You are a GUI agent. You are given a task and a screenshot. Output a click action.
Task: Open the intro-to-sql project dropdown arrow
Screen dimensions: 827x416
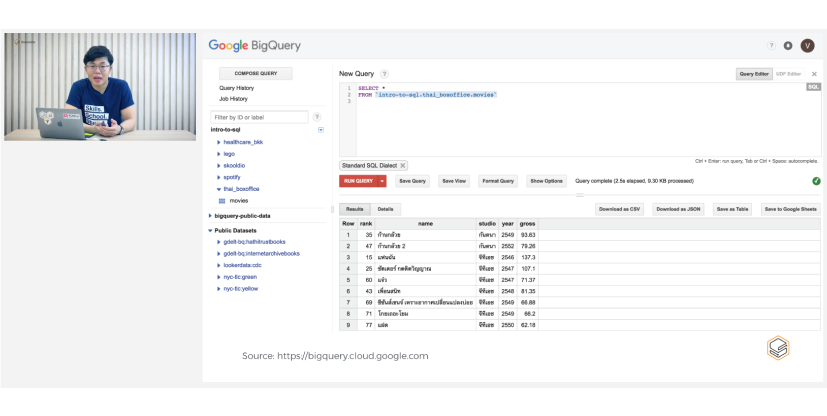[321, 130]
